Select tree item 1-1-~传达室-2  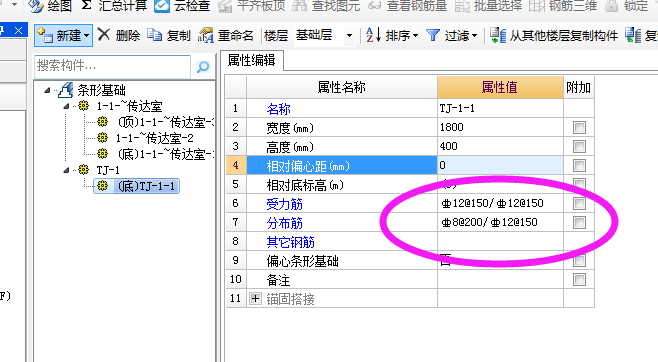(x=154, y=138)
